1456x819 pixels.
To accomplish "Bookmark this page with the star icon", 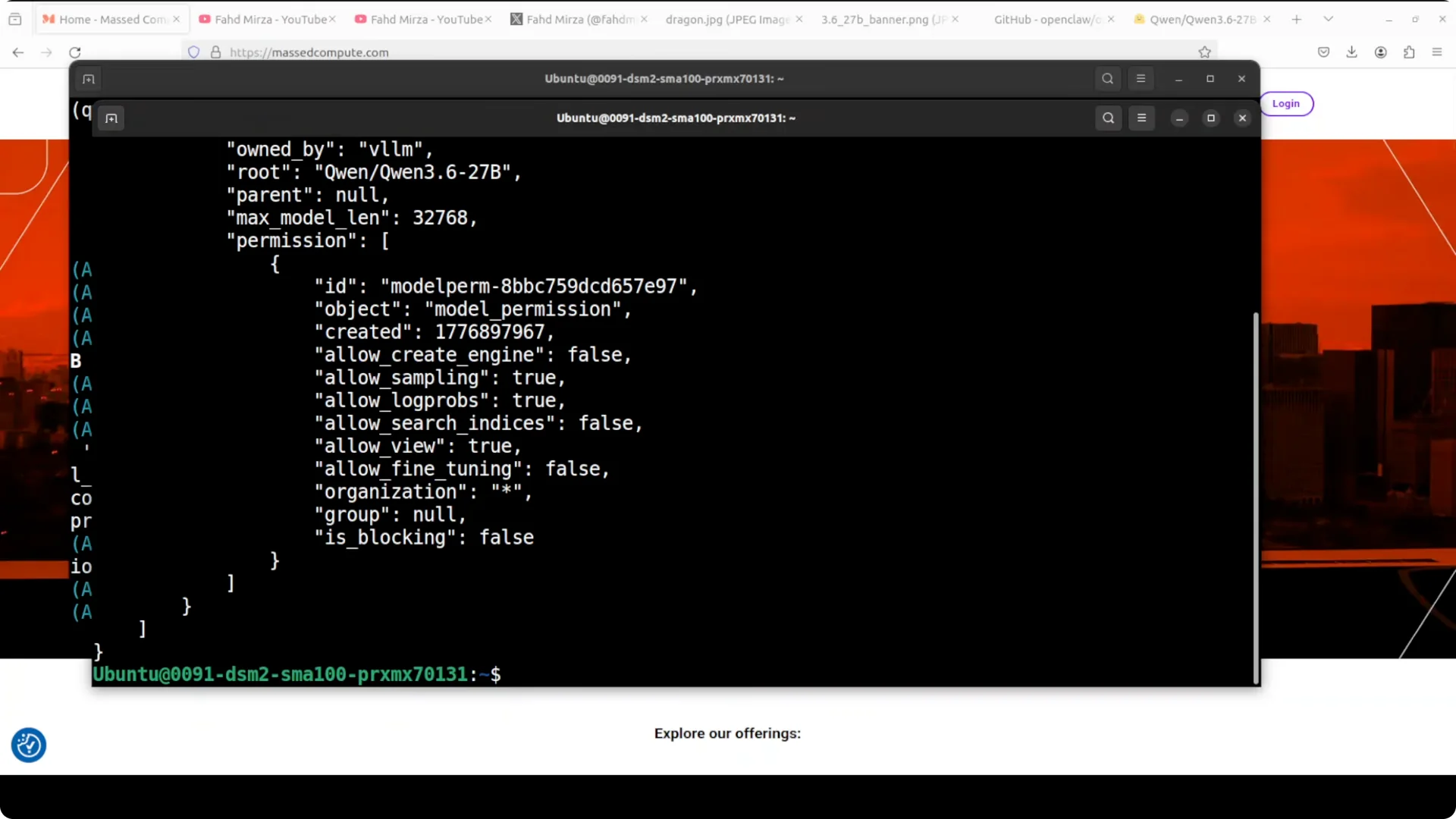I will 1204,52.
